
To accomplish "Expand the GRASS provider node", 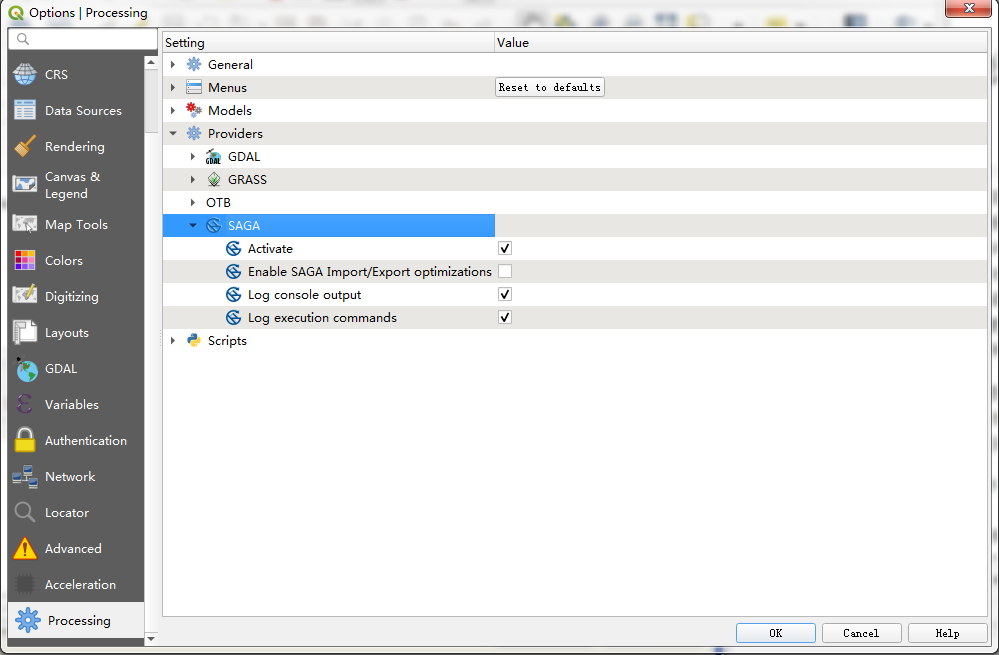I will point(193,180).
